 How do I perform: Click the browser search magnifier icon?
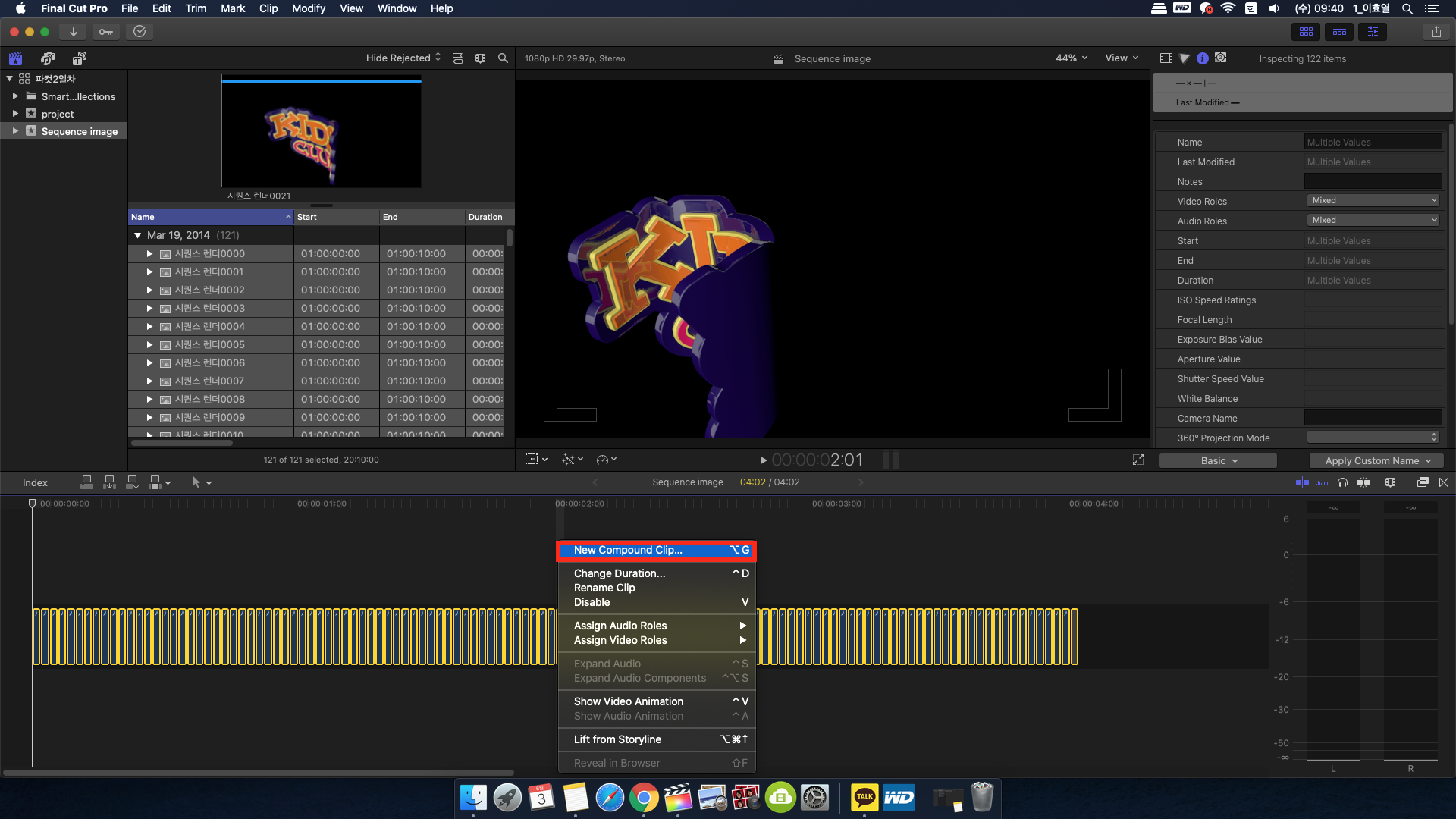[x=503, y=58]
